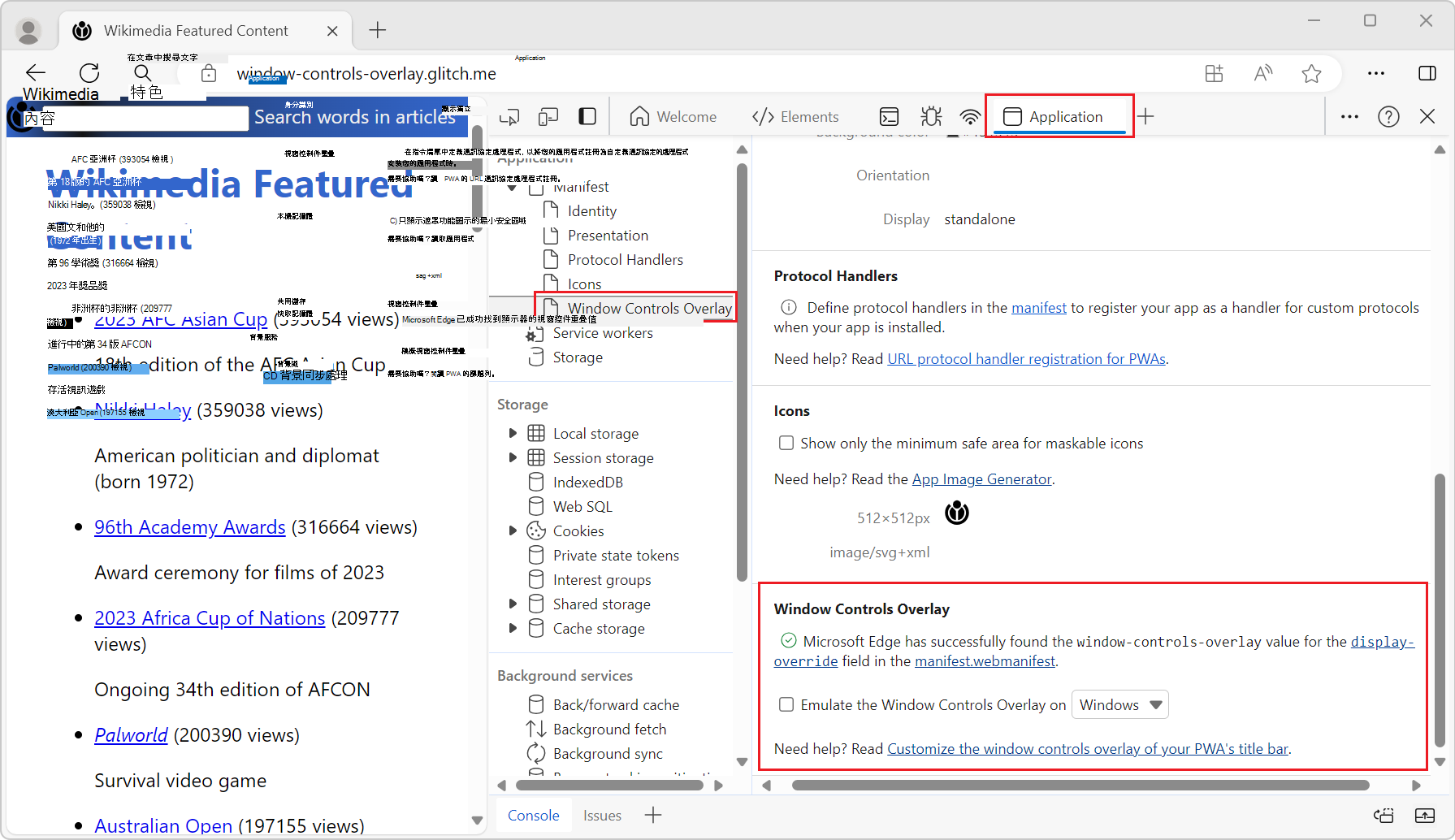Click the browser back arrow
This screenshot has height=840, width=1455.
36,73
